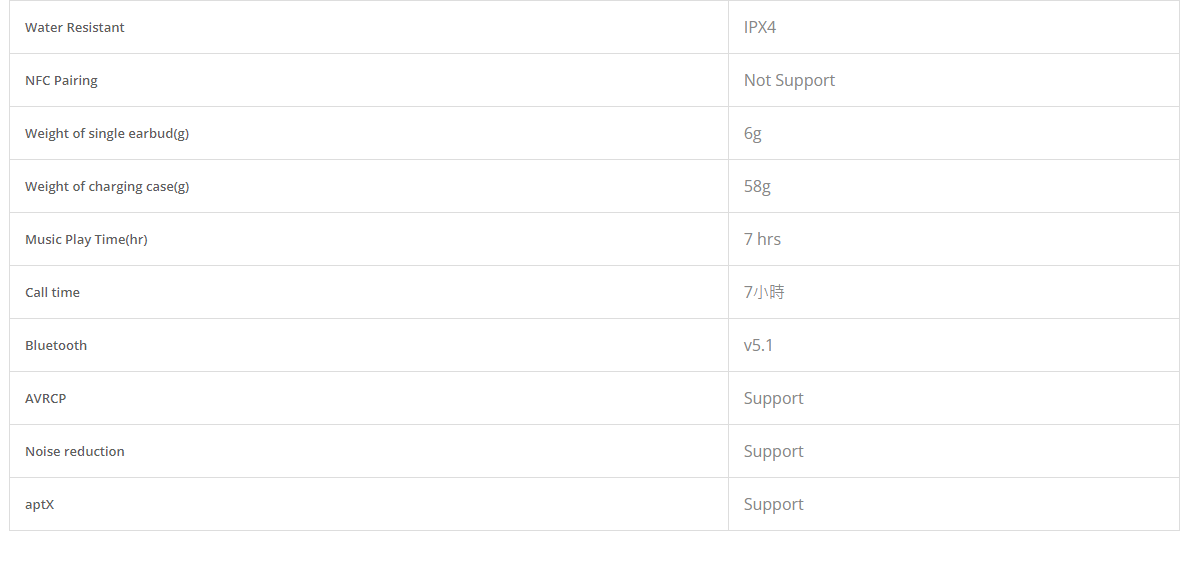Screen dimensions: 1198x562
Task: Click the Music Play Time label
Action: [x=86, y=239]
